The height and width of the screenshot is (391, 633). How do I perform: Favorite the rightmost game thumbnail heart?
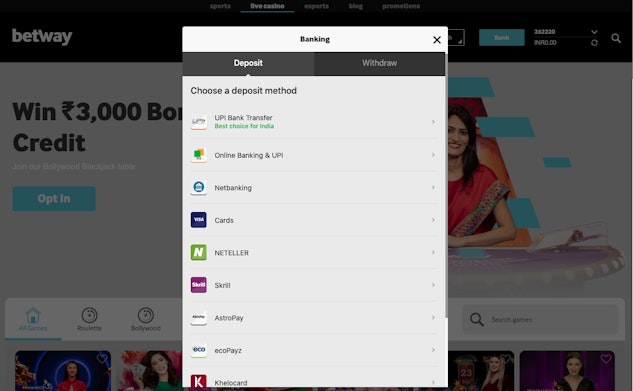[x=606, y=358]
